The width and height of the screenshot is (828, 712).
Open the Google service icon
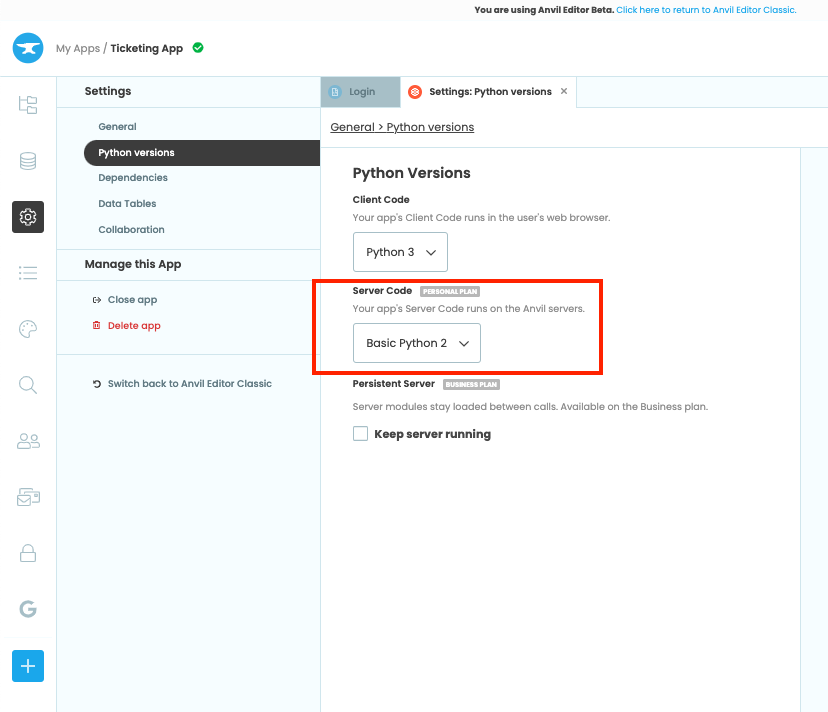[27, 609]
